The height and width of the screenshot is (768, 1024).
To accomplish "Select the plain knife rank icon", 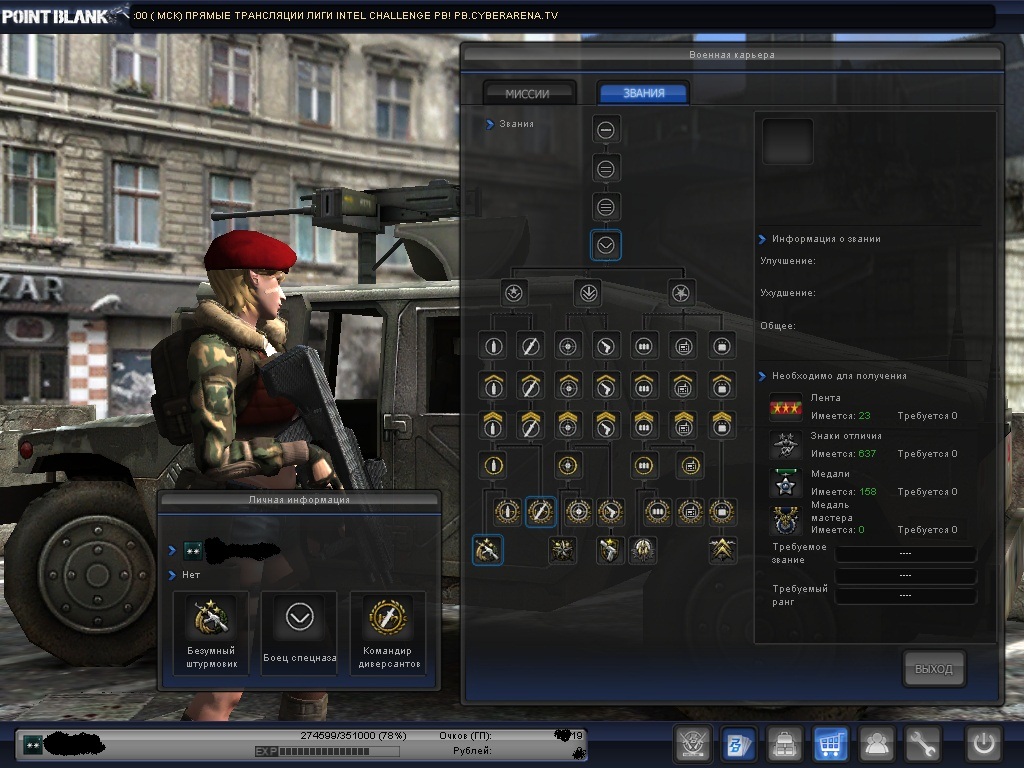I will pyautogui.click(x=530, y=346).
